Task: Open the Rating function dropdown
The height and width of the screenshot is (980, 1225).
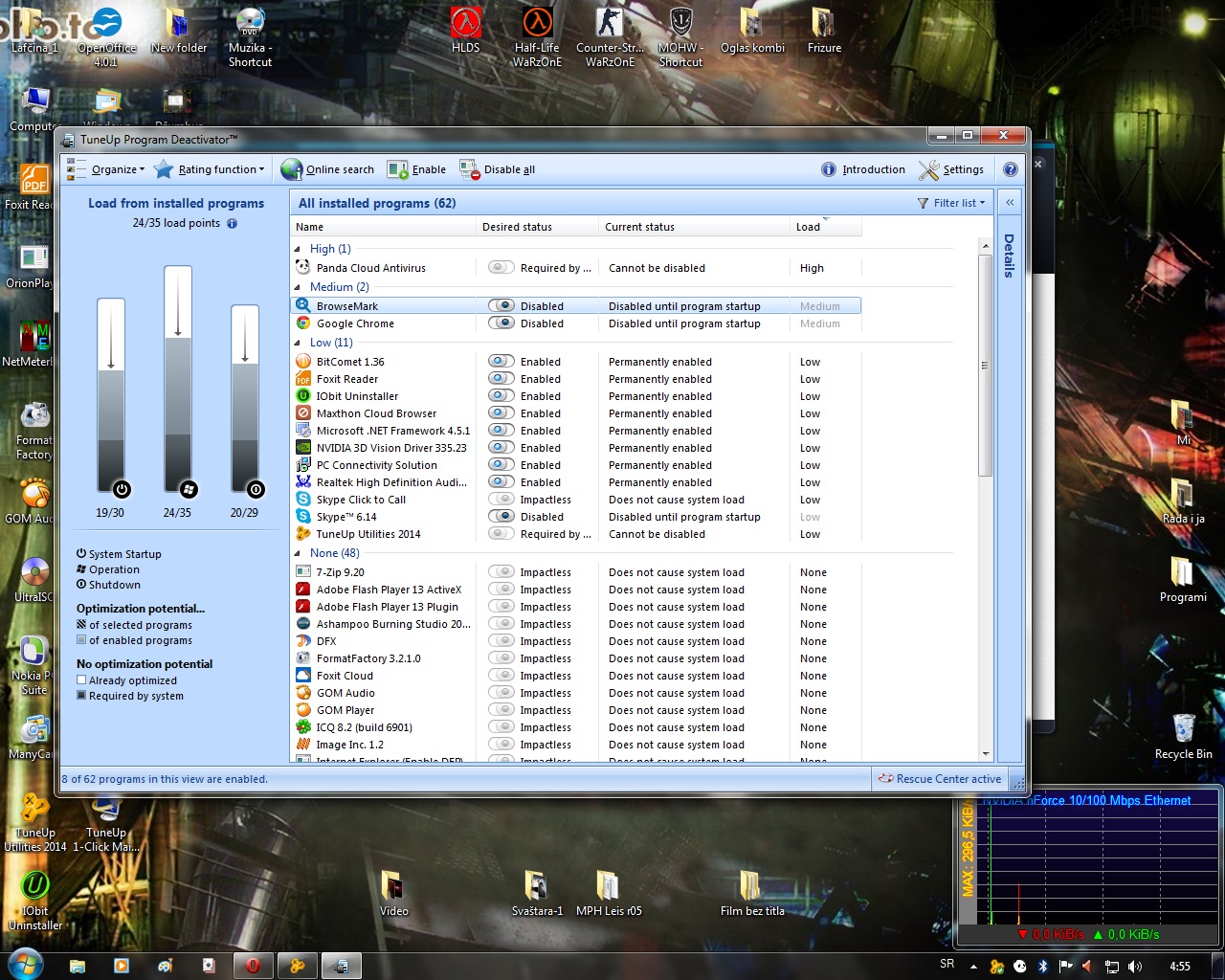Action: pyautogui.click(x=211, y=169)
